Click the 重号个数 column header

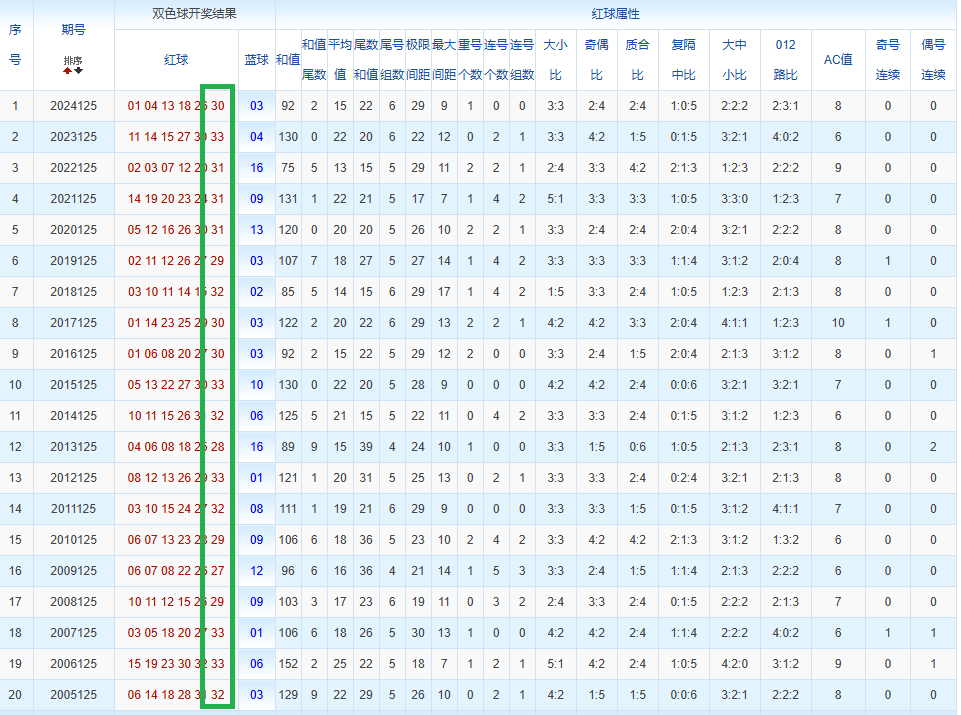coord(470,59)
